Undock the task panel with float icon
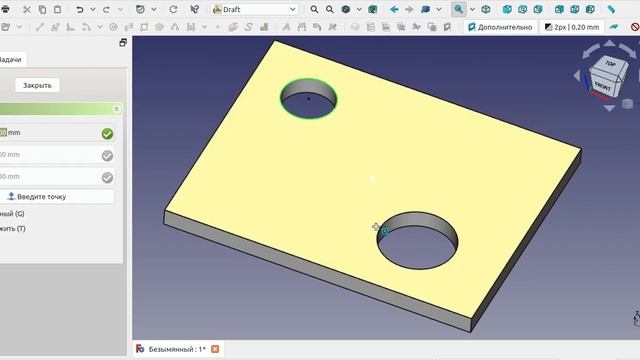640x360 pixels. (x=123, y=42)
